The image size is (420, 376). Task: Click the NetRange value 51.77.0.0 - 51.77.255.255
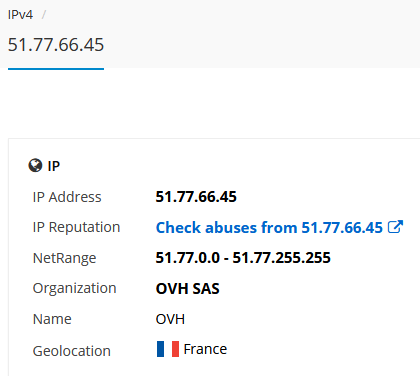click(243, 258)
